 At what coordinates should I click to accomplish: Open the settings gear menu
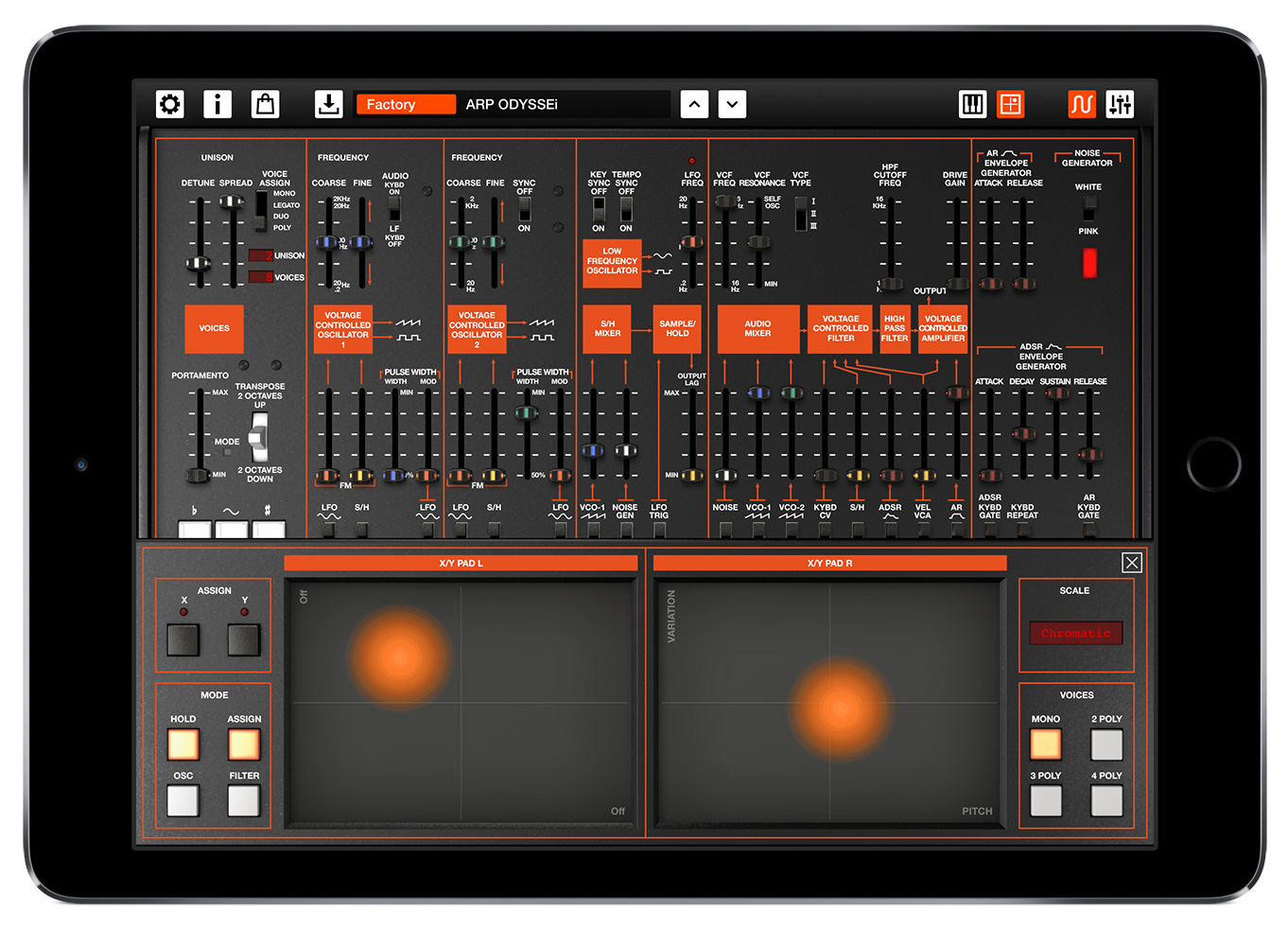170,104
